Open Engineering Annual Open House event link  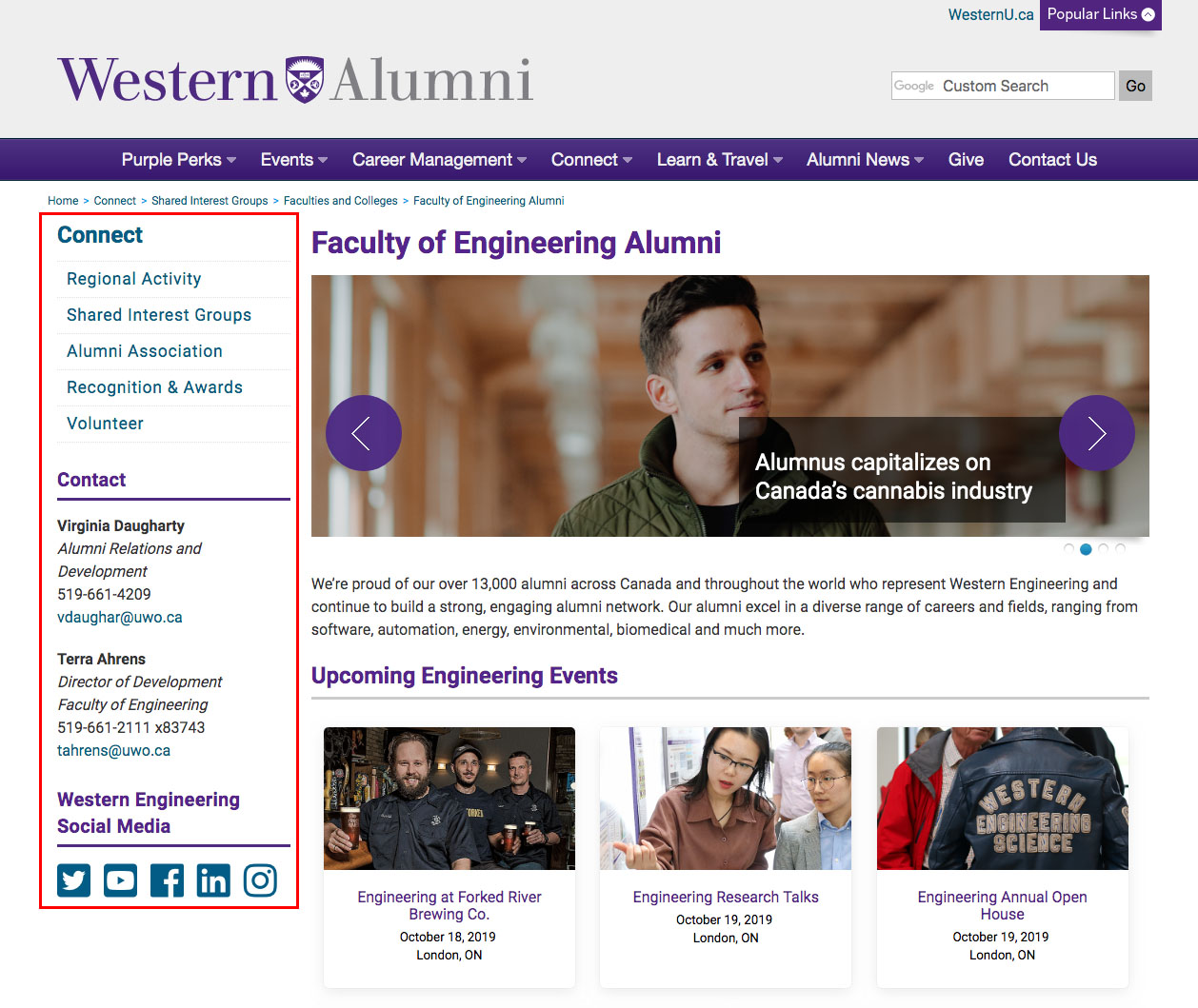(x=1002, y=905)
